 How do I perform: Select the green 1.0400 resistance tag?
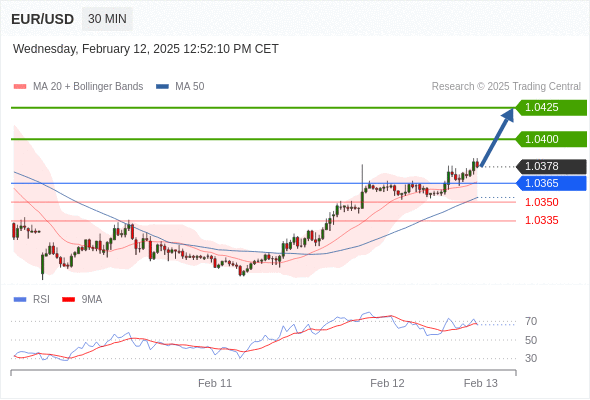[x=551, y=139]
